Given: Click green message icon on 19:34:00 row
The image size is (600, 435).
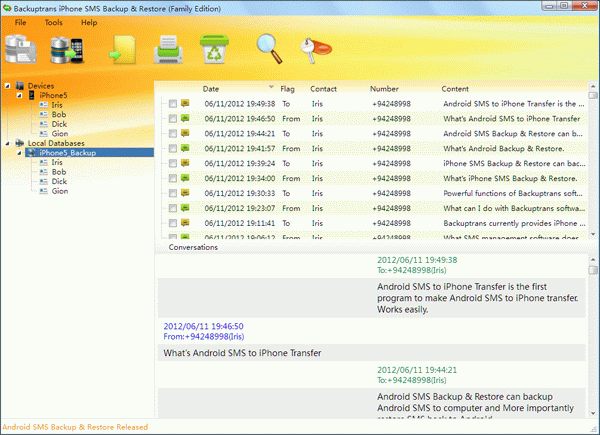Looking at the screenshot, I should 185,178.
